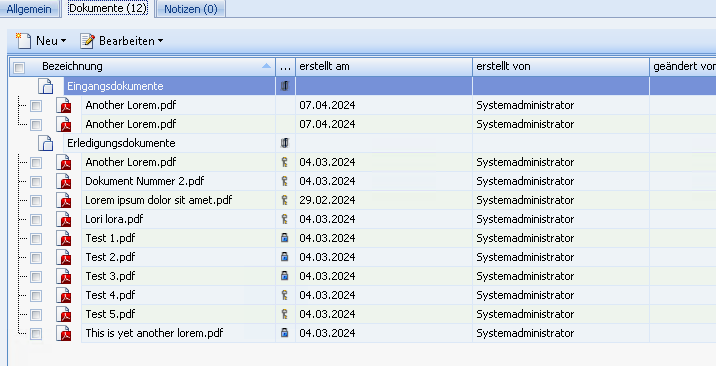716x366 pixels.
Task: Check the box for Lori lora.pdf
Action: pos(36,220)
